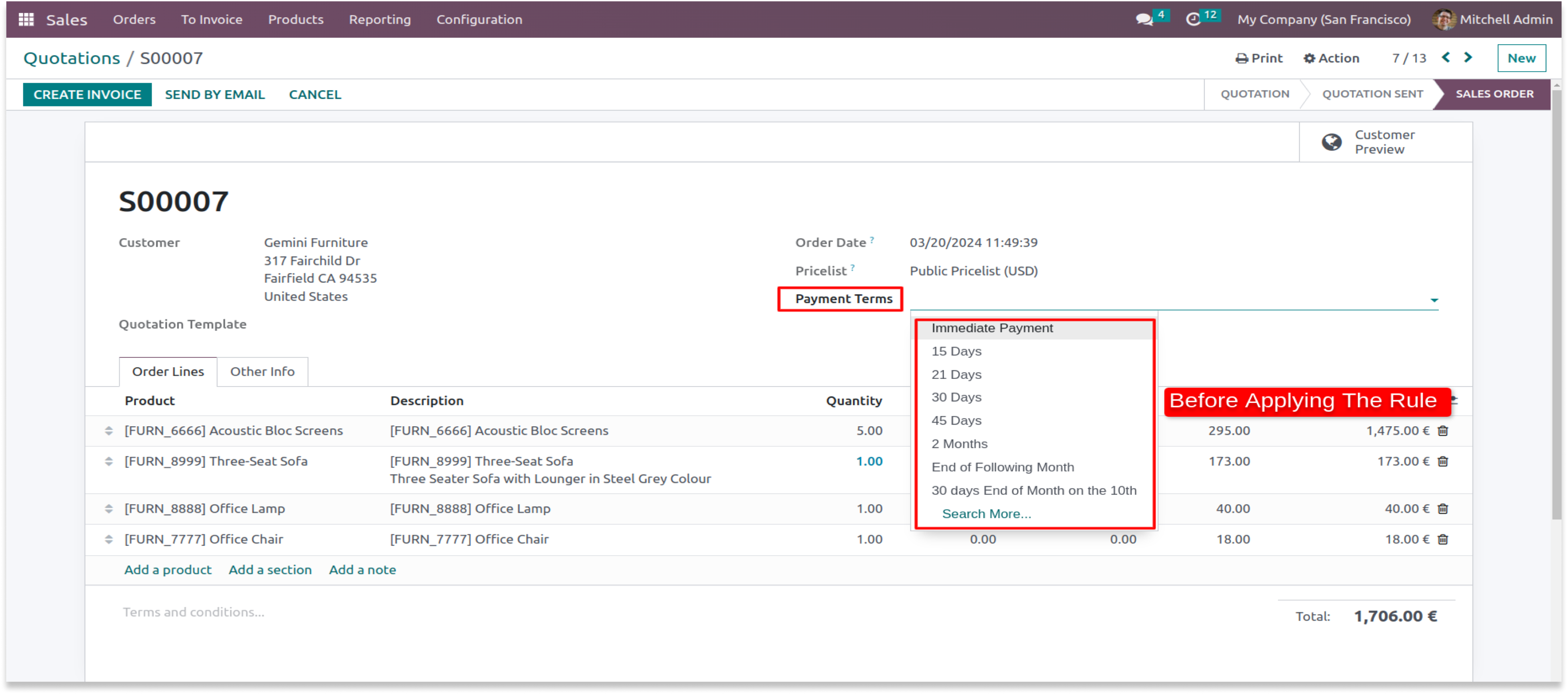
Task: Open the conversations chat icon
Action: tap(1144, 19)
